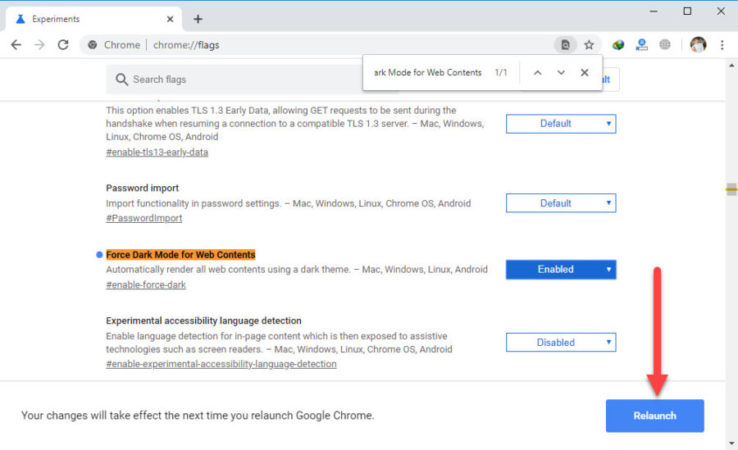The image size is (738, 450).
Task: Open accessibility language detection Disabled dropdown
Action: pyautogui.click(x=561, y=342)
